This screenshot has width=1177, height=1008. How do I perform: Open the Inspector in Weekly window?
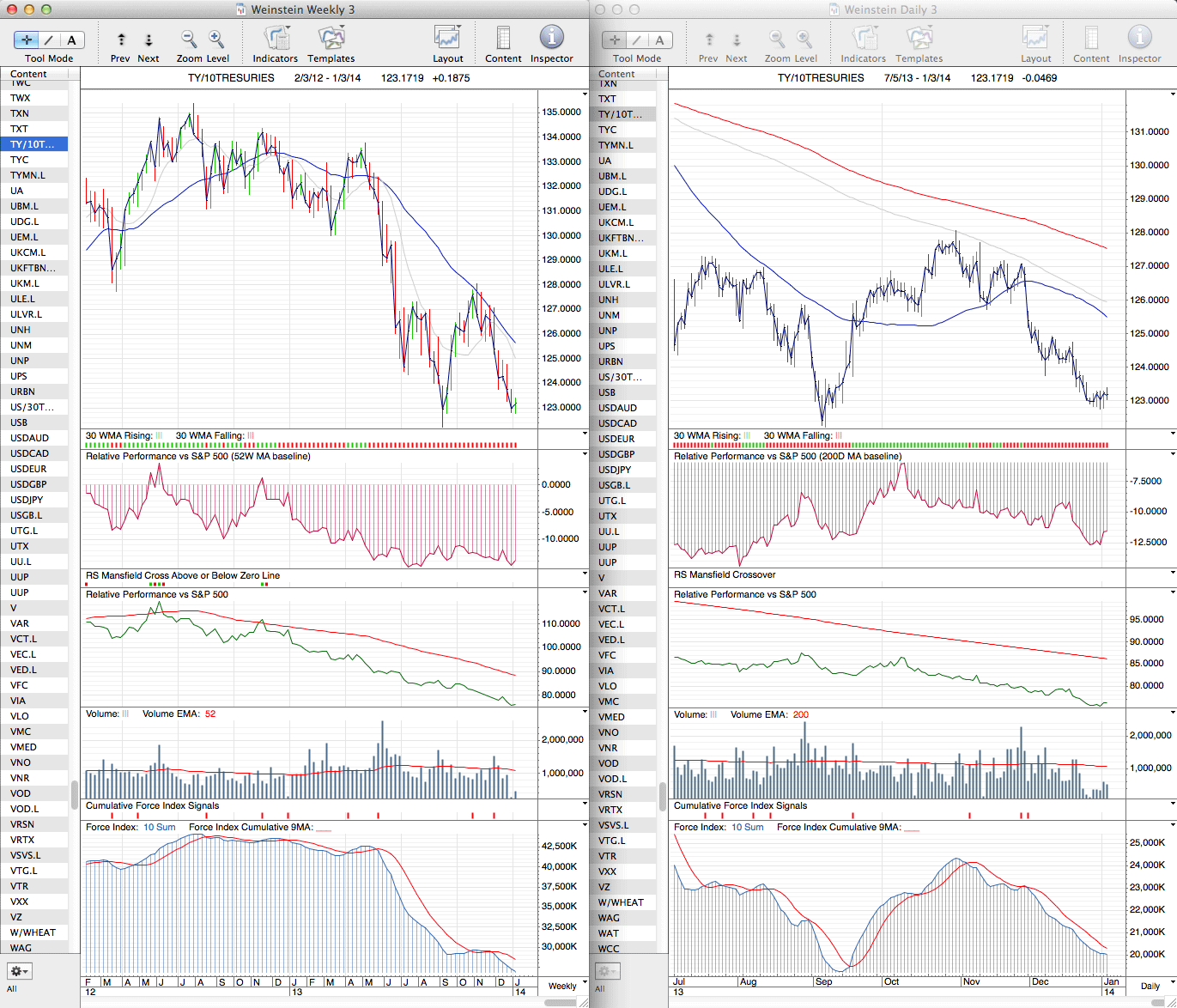pyautogui.click(x=551, y=39)
